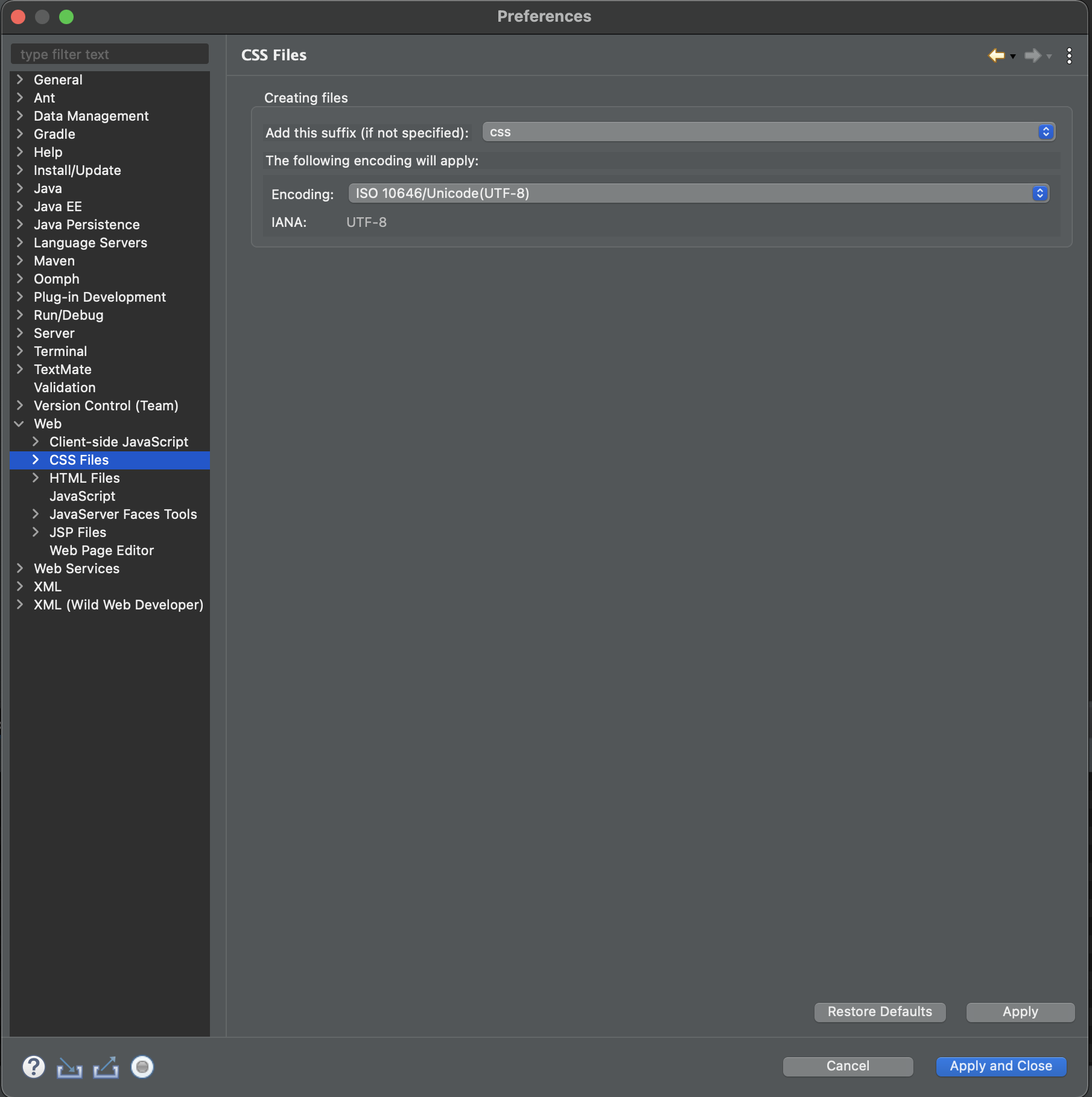Select Terminal preferences
Screen dimensions: 1092x1097
60,351
